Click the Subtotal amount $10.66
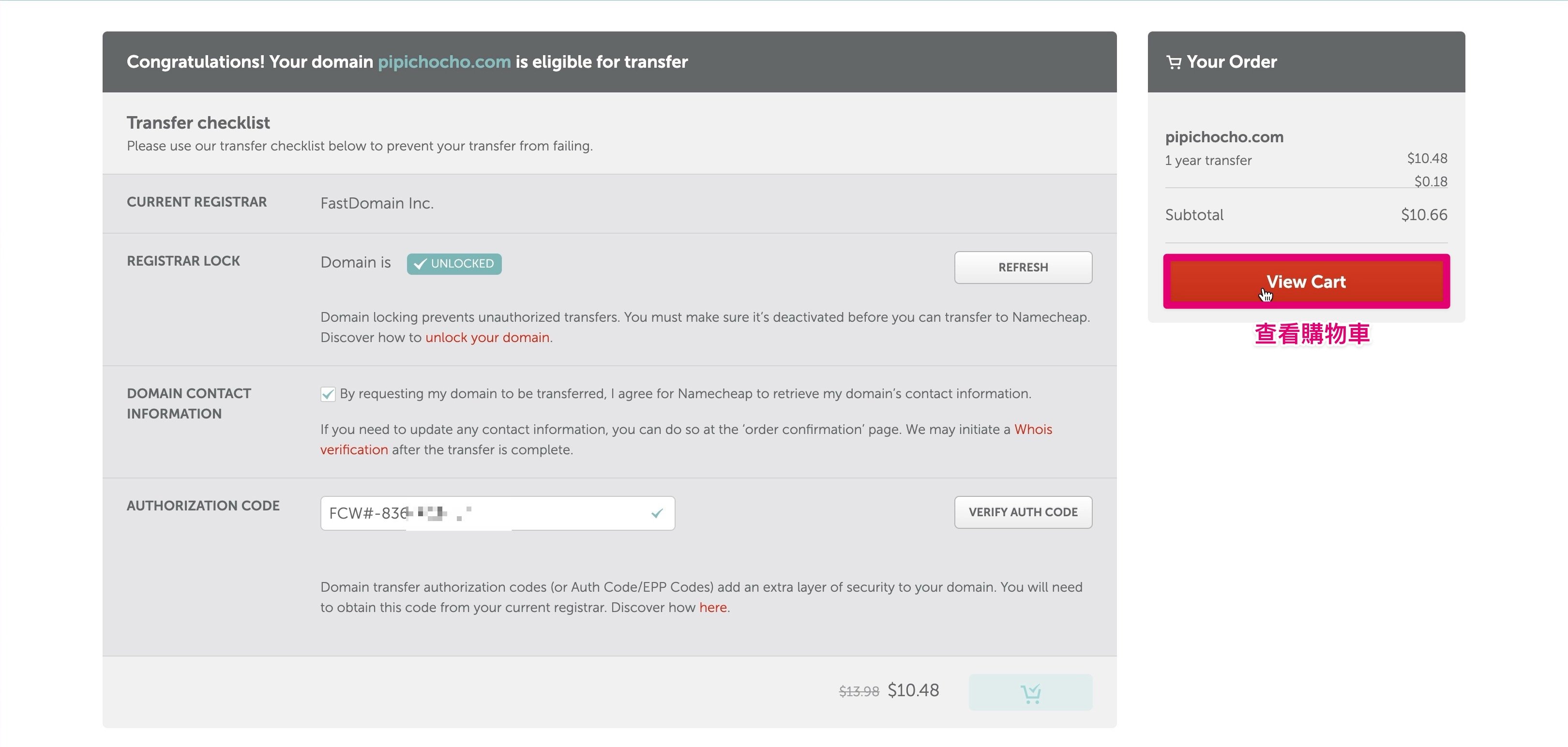1568x747 pixels. 1423,215
